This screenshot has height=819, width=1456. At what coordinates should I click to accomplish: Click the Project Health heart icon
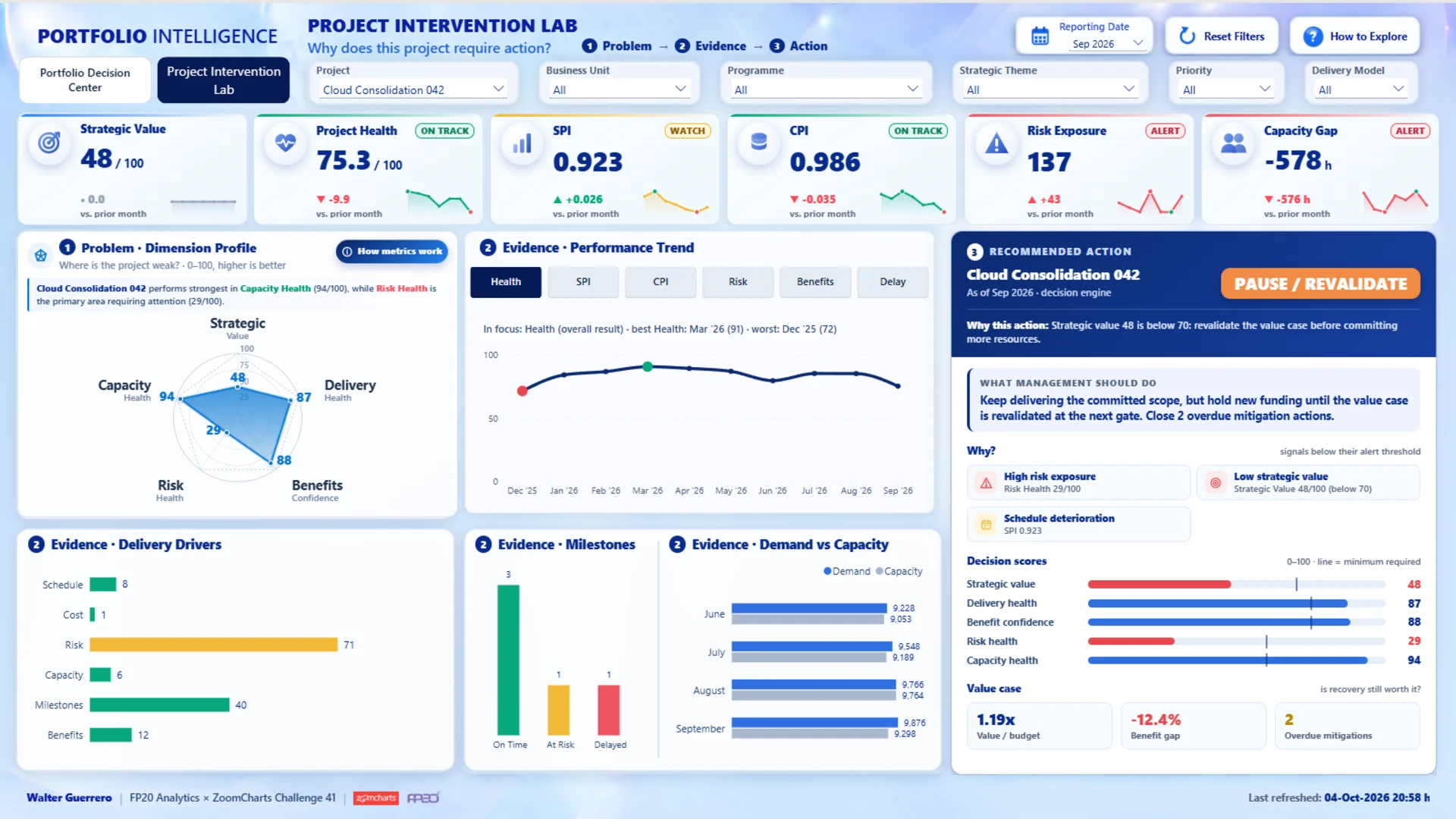coord(286,143)
